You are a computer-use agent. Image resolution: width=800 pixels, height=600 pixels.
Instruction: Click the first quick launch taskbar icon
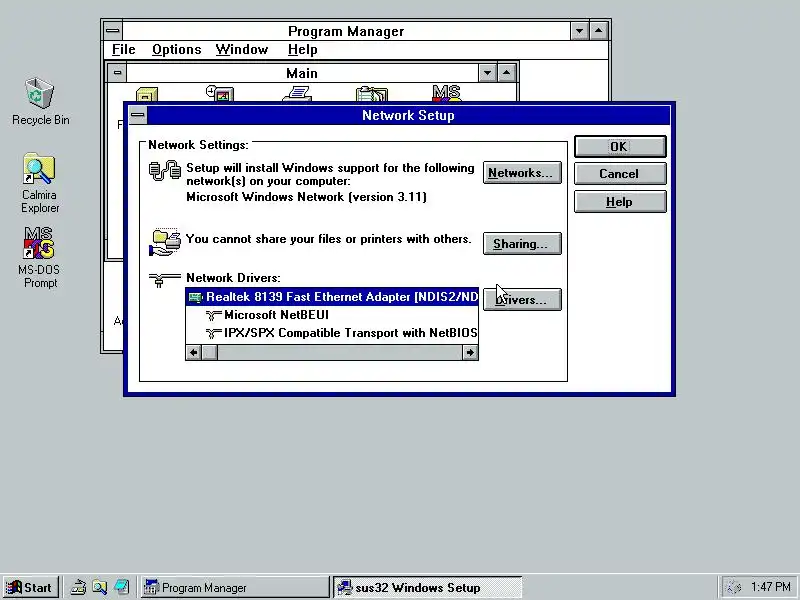pos(79,588)
